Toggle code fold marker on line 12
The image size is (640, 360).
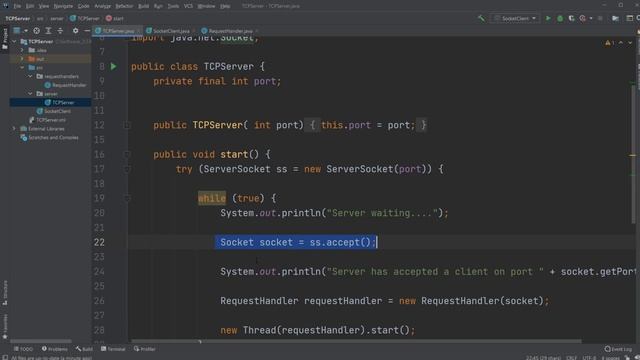coord(127,125)
